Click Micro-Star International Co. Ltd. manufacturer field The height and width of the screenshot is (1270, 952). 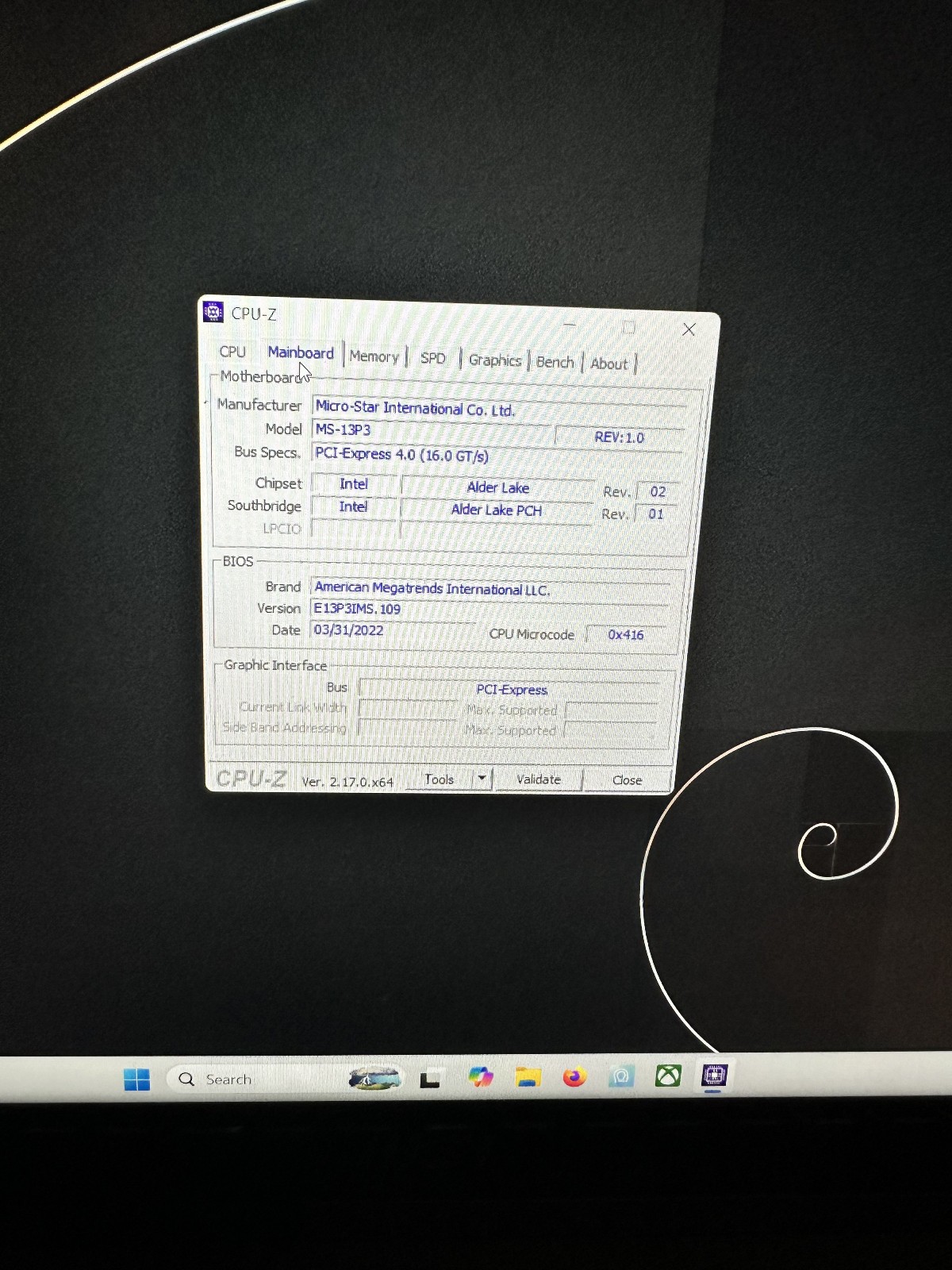[x=500, y=410]
